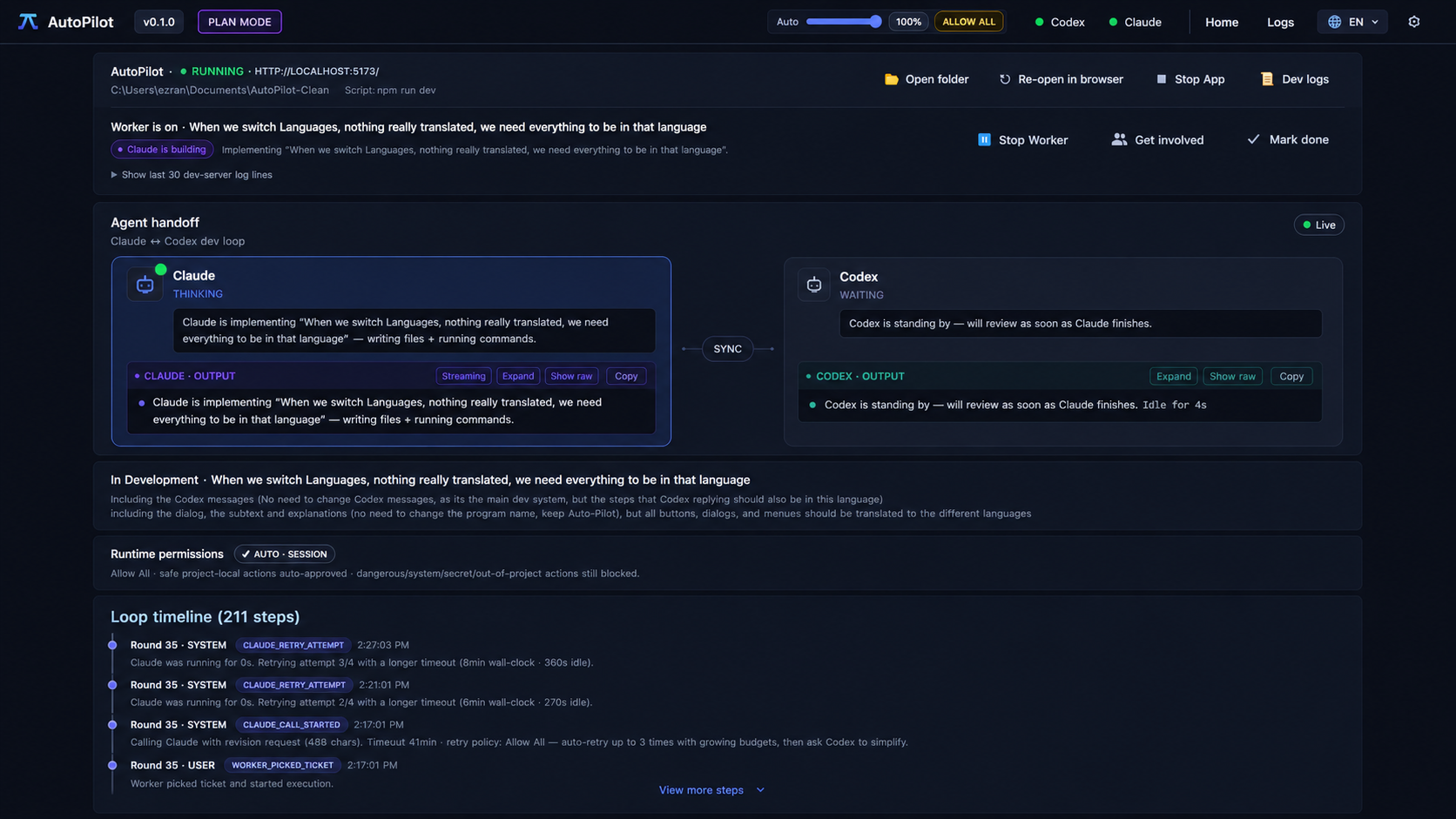Viewport: 1456px width, 819px height.
Task: Click the Script: npm run dev text
Action: click(390, 91)
